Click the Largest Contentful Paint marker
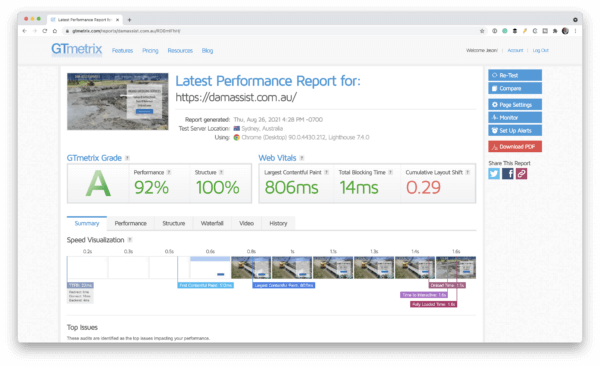 pos(284,285)
